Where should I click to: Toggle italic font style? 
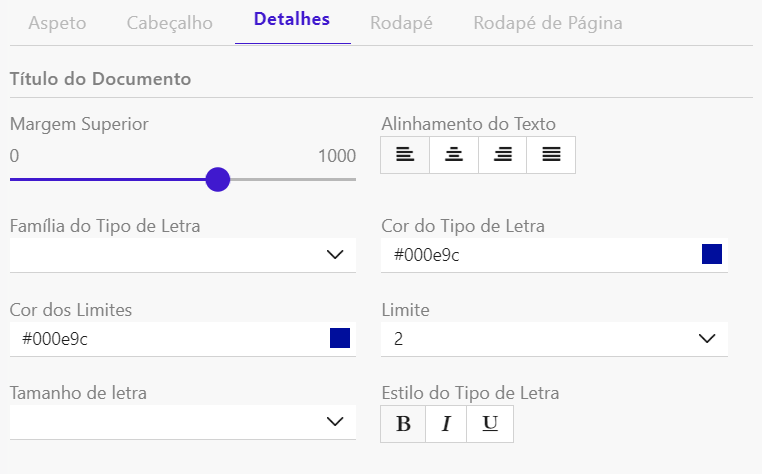(x=446, y=424)
